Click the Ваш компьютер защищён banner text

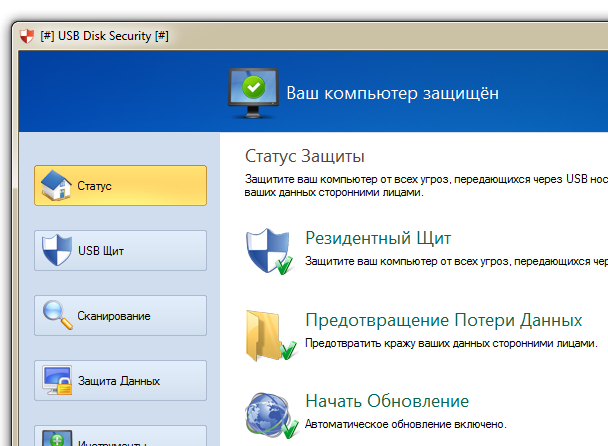392,93
